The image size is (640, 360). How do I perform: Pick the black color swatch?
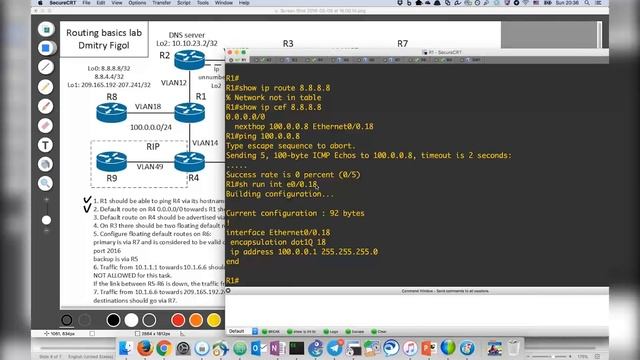coord(113,320)
